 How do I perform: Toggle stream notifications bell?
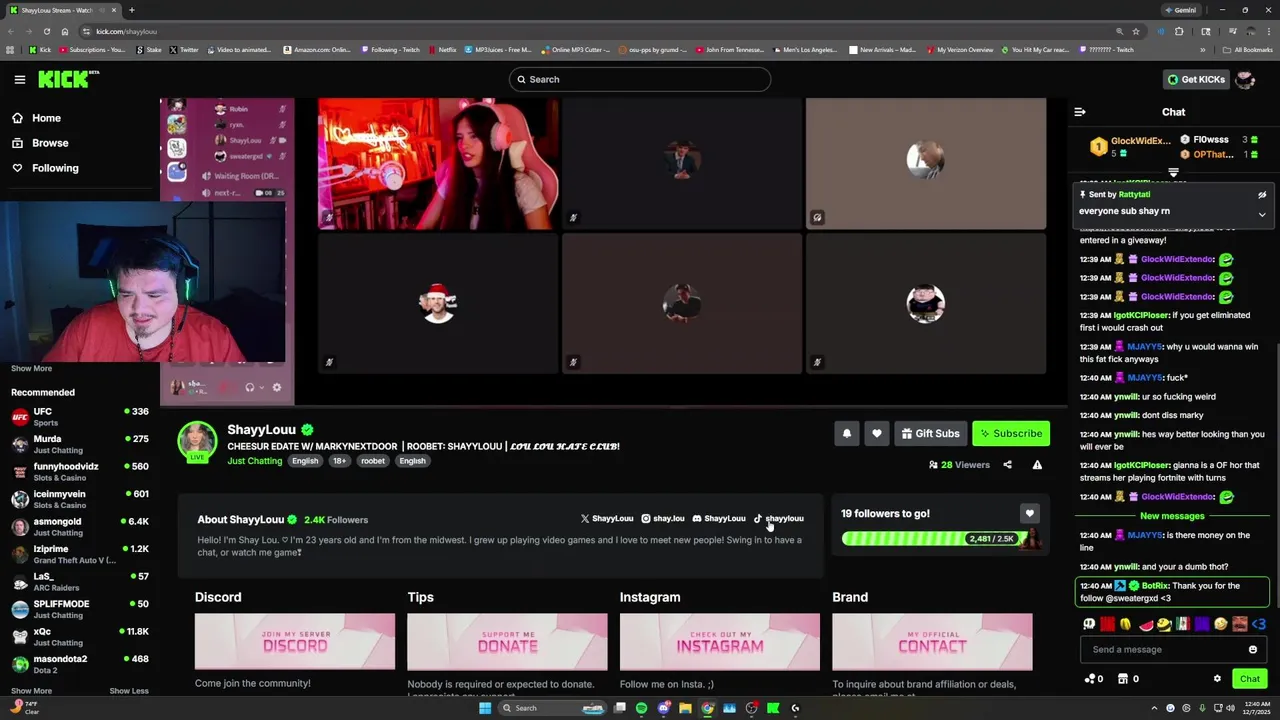point(847,433)
